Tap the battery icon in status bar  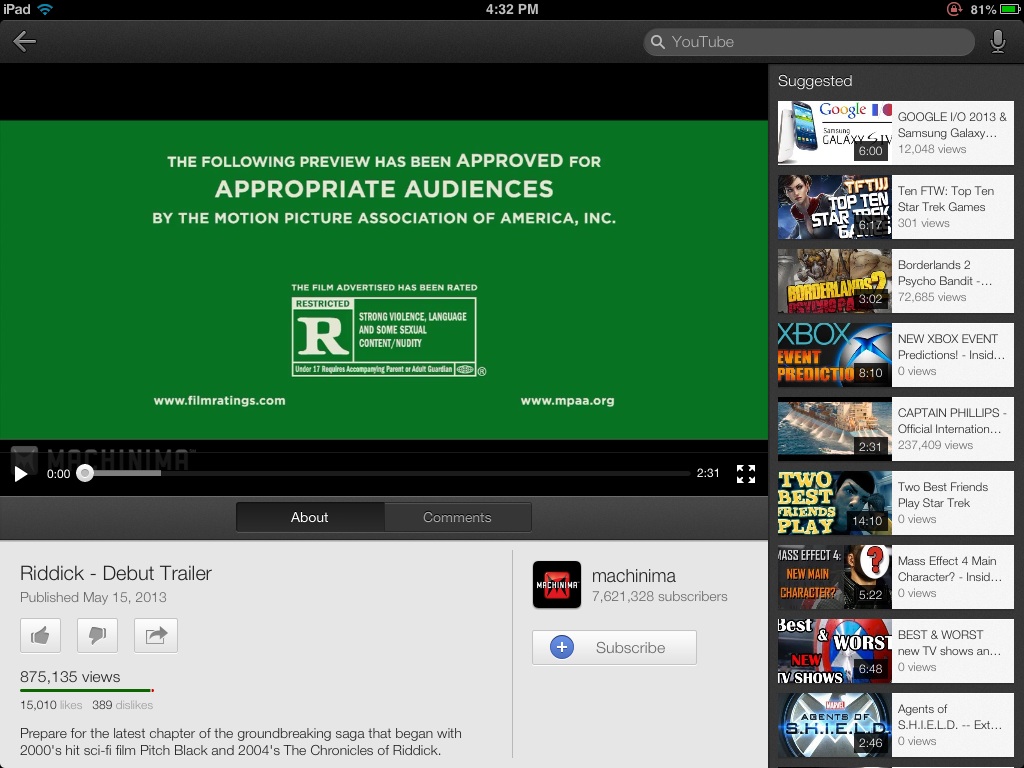[1010, 9]
